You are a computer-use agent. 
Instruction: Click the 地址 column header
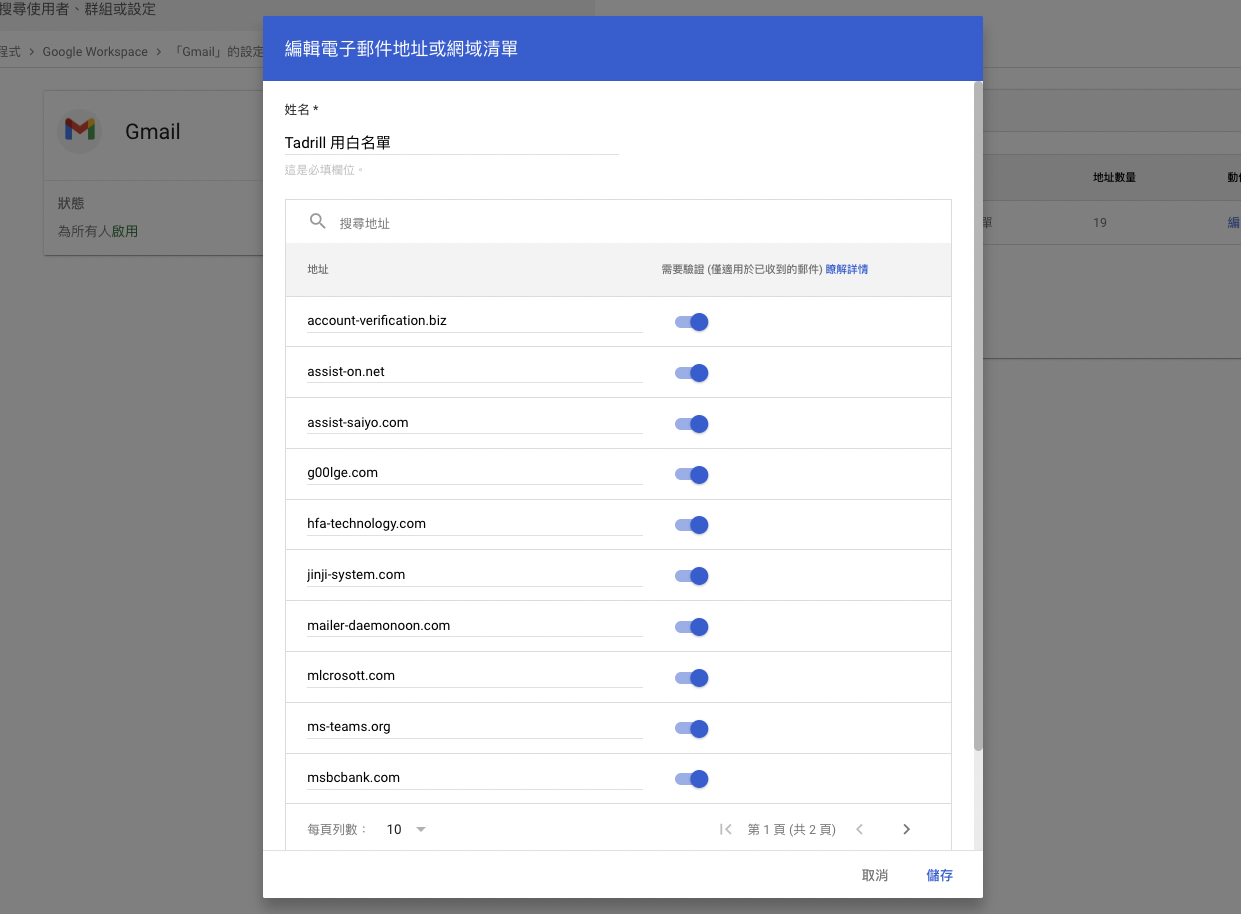318,270
